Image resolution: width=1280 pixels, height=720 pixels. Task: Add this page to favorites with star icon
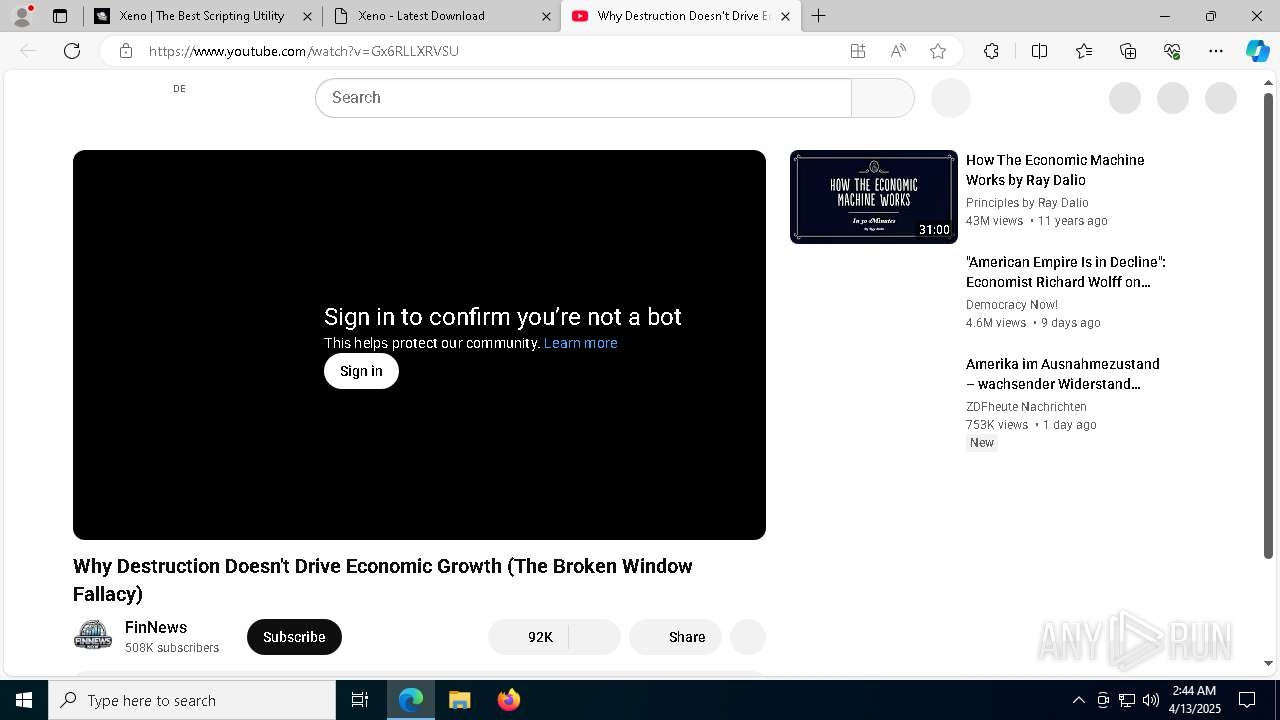pyautogui.click(x=938, y=51)
